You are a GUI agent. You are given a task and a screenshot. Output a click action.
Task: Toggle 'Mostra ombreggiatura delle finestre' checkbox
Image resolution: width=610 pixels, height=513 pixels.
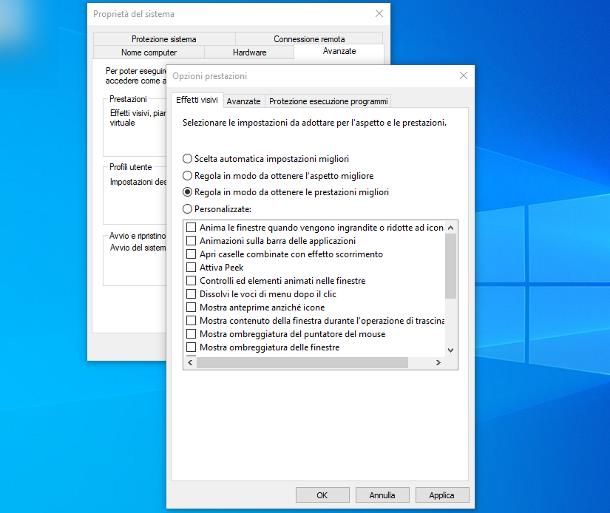click(191, 347)
